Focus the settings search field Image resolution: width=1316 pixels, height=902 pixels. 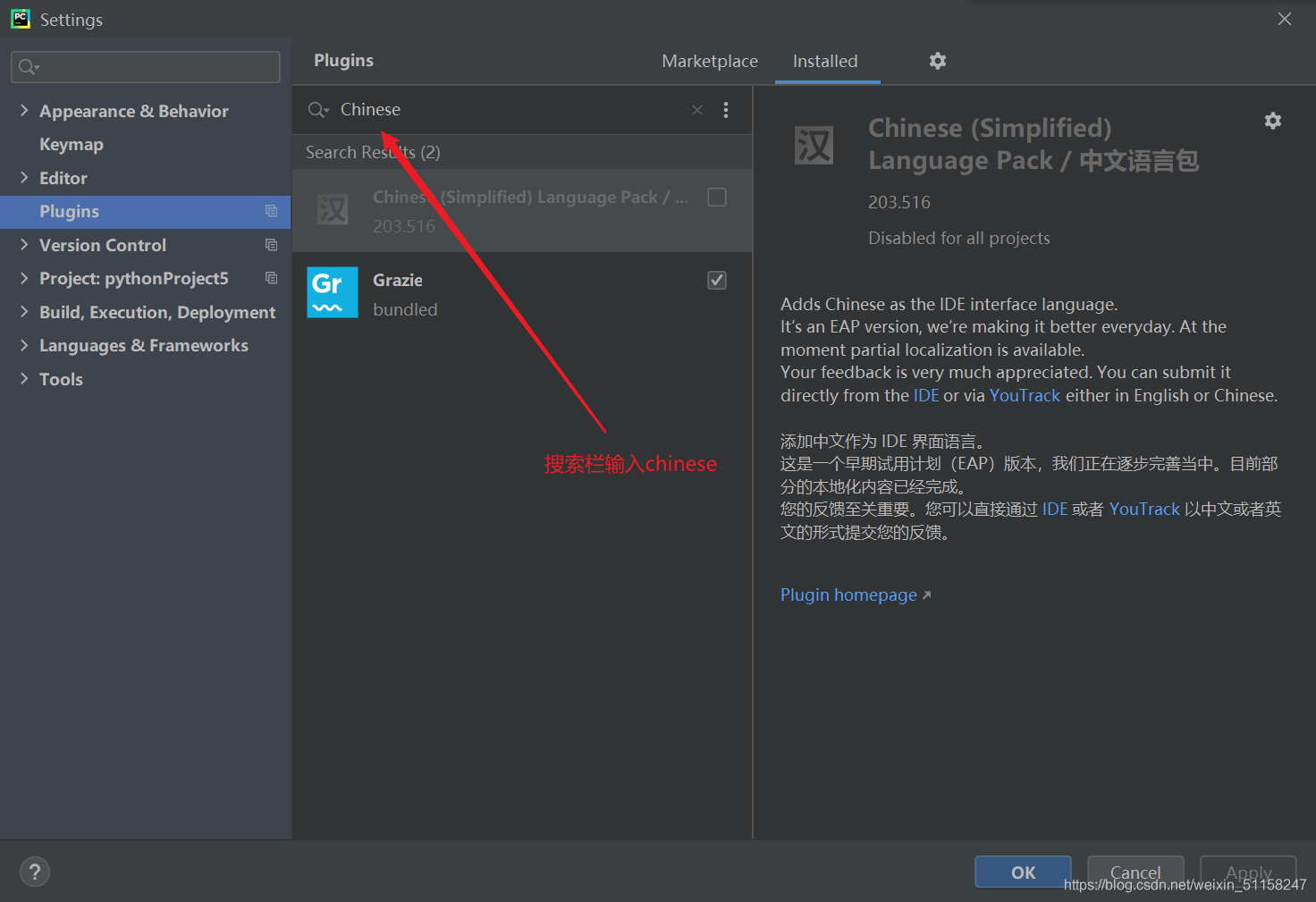145,67
